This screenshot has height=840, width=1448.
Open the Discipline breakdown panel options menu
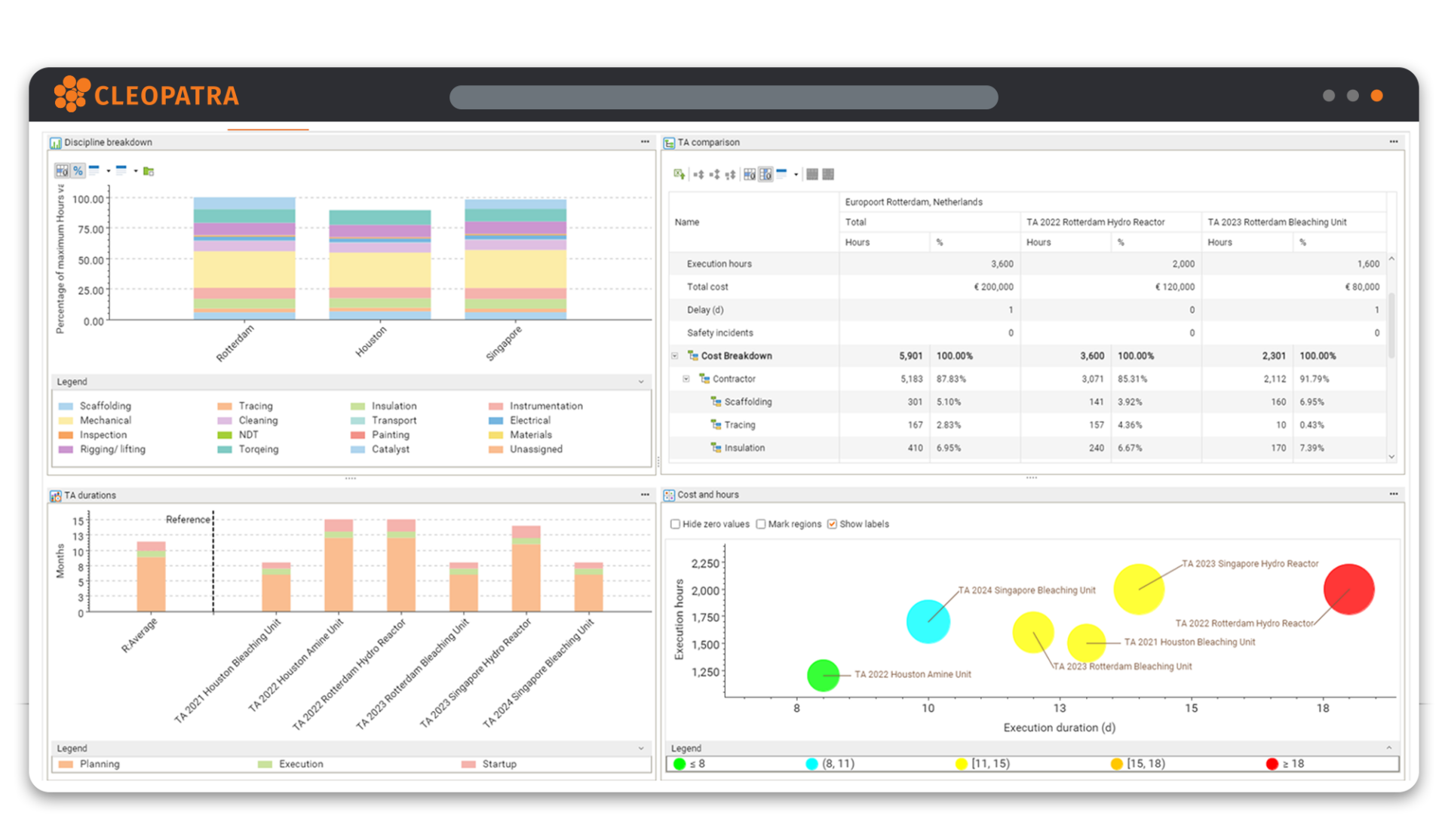645,142
